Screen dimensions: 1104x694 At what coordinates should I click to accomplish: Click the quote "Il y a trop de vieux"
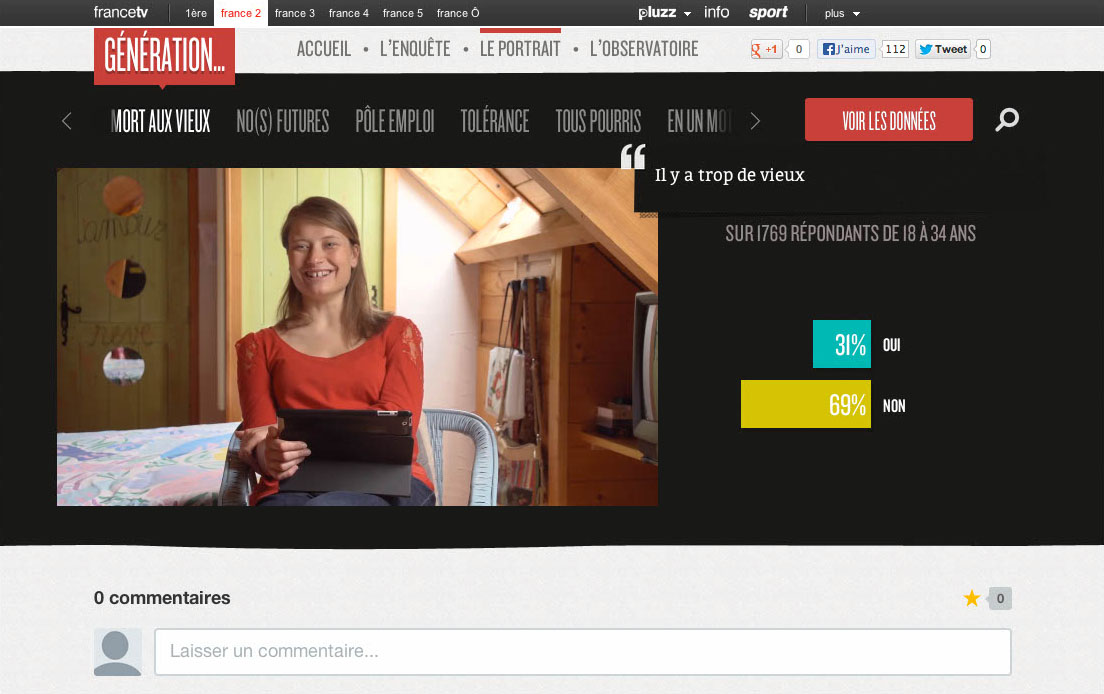pyautogui.click(x=729, y=175)
